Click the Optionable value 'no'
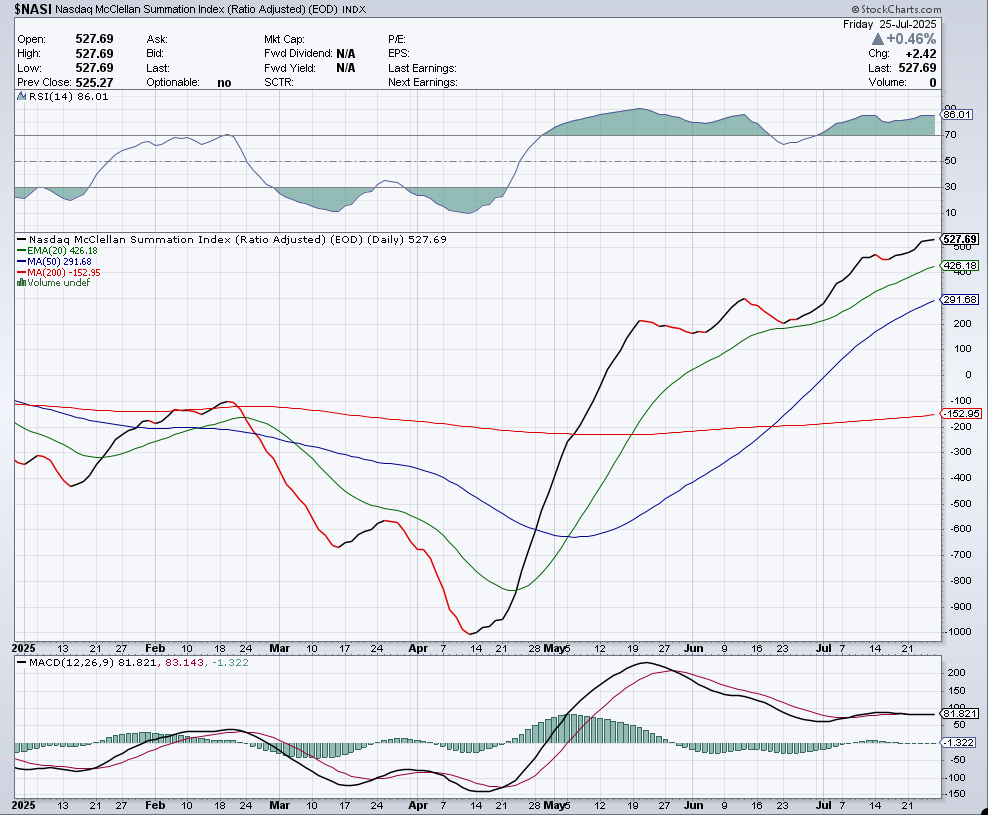The height and width of the screenshot is (815, 988). point(224,83)
